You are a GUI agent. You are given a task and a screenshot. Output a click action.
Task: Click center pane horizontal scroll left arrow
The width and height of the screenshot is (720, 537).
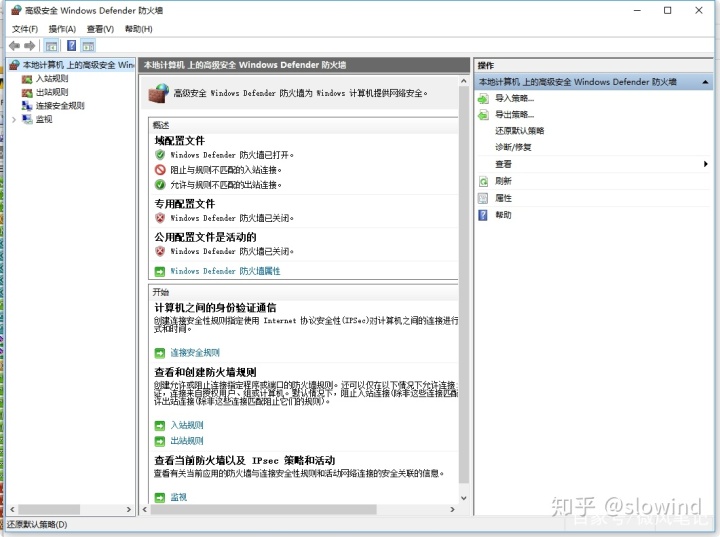(x=145, y=509)
